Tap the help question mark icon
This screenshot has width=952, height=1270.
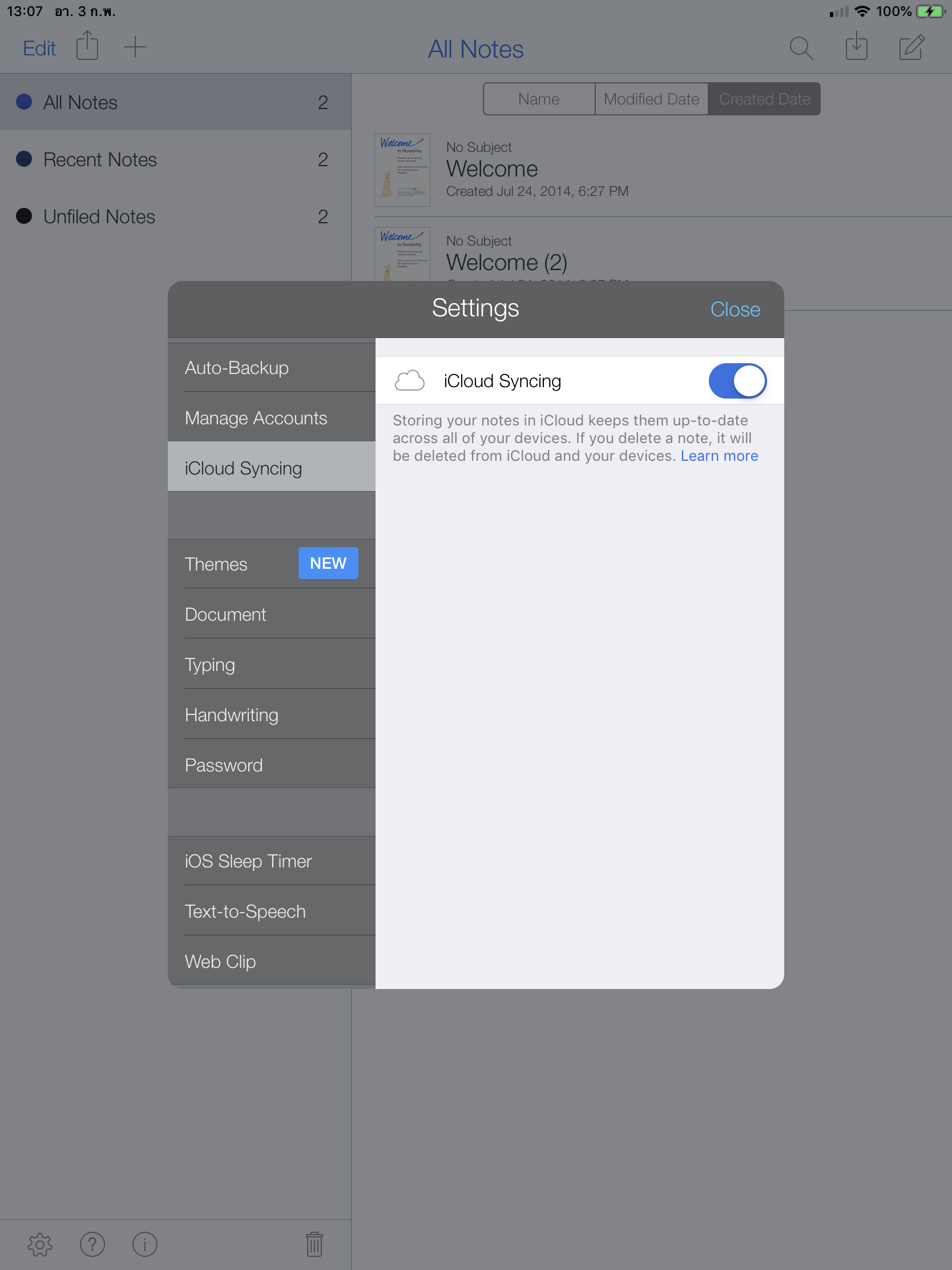tap(92, 1244)
